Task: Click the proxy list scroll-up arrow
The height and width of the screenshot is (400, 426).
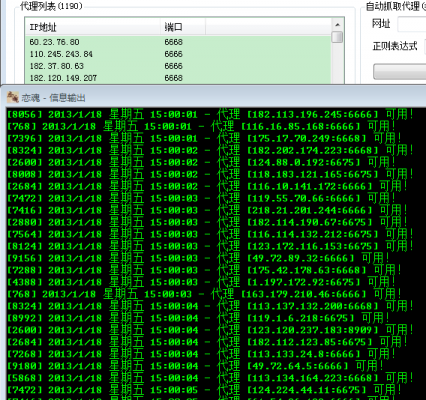Action: tap(337, 25)
